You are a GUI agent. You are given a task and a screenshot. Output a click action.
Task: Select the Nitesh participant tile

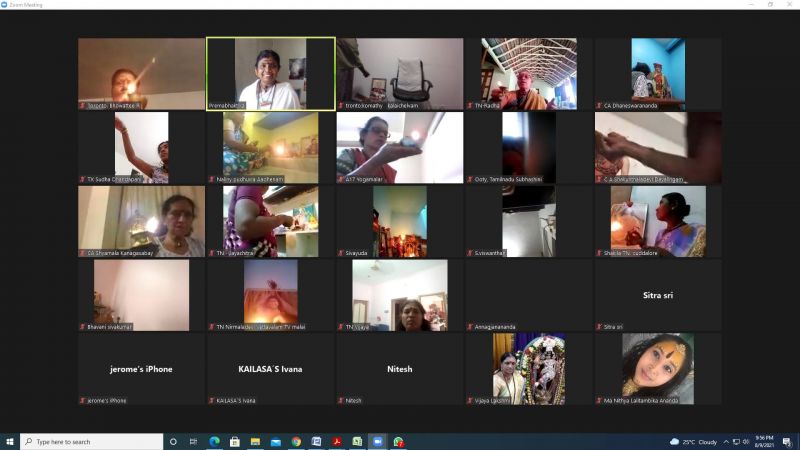point(399,369)
